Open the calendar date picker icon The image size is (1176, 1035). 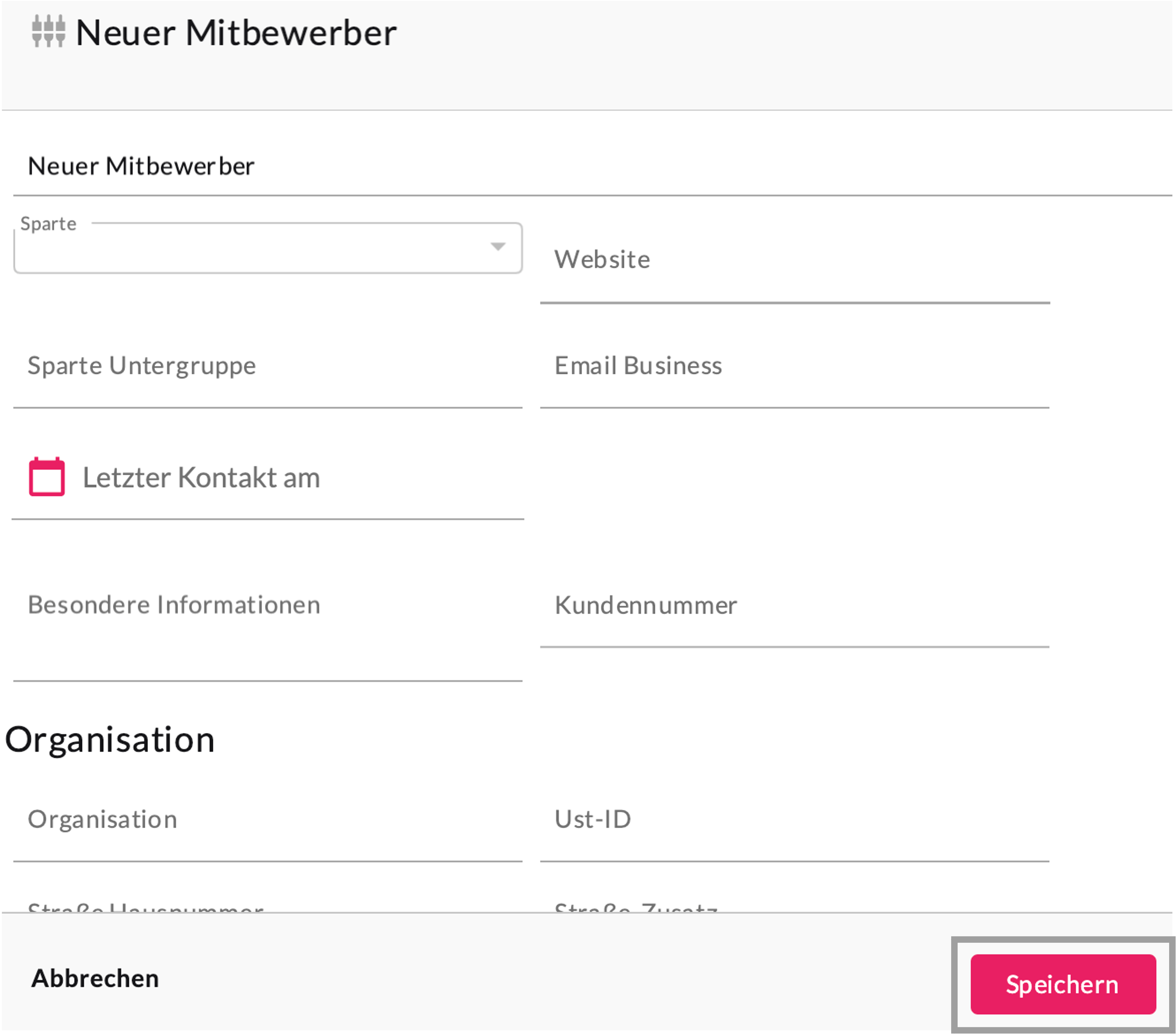tap(47, 477)
